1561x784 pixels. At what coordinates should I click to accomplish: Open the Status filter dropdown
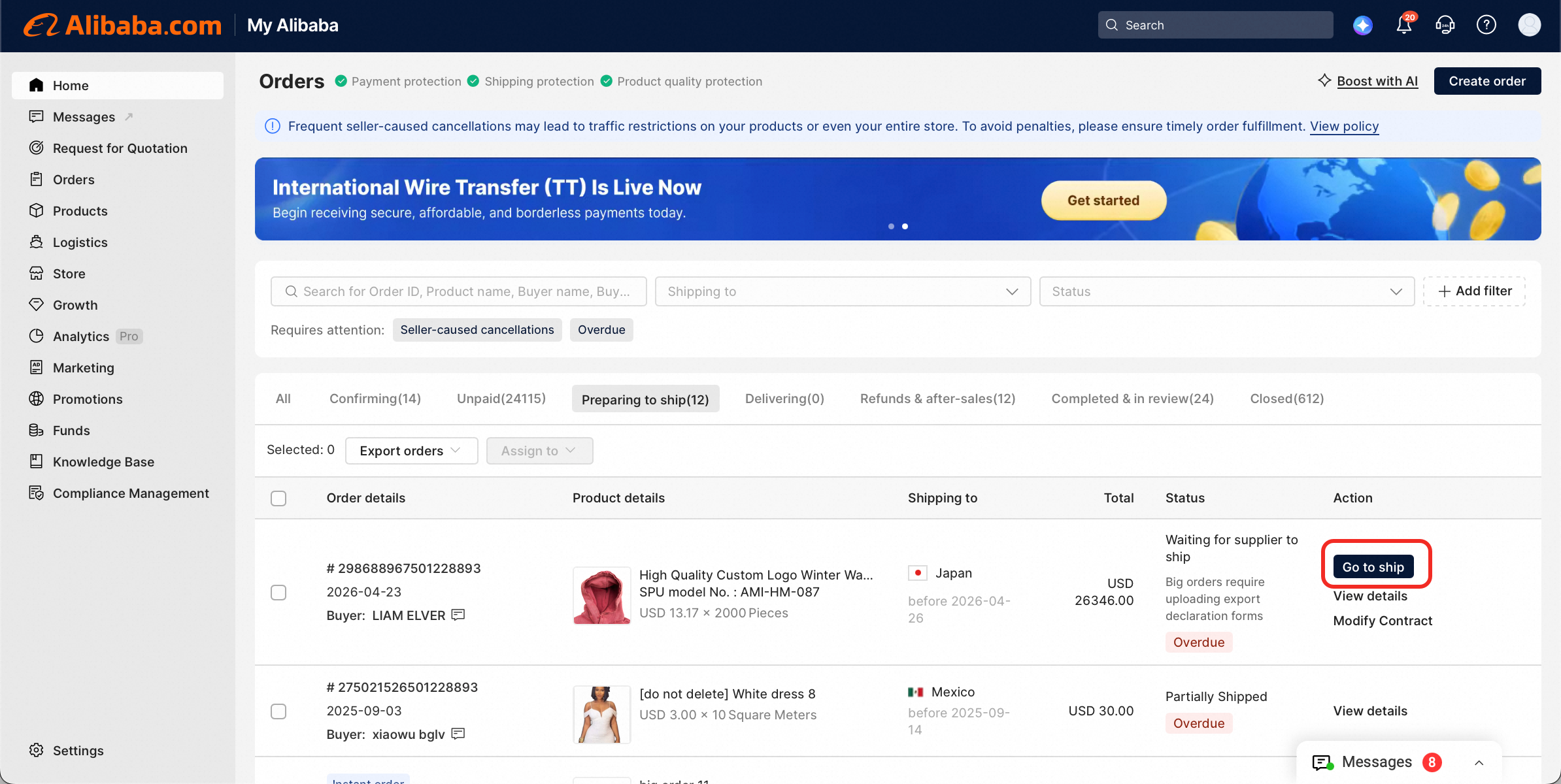[1227, 291]
